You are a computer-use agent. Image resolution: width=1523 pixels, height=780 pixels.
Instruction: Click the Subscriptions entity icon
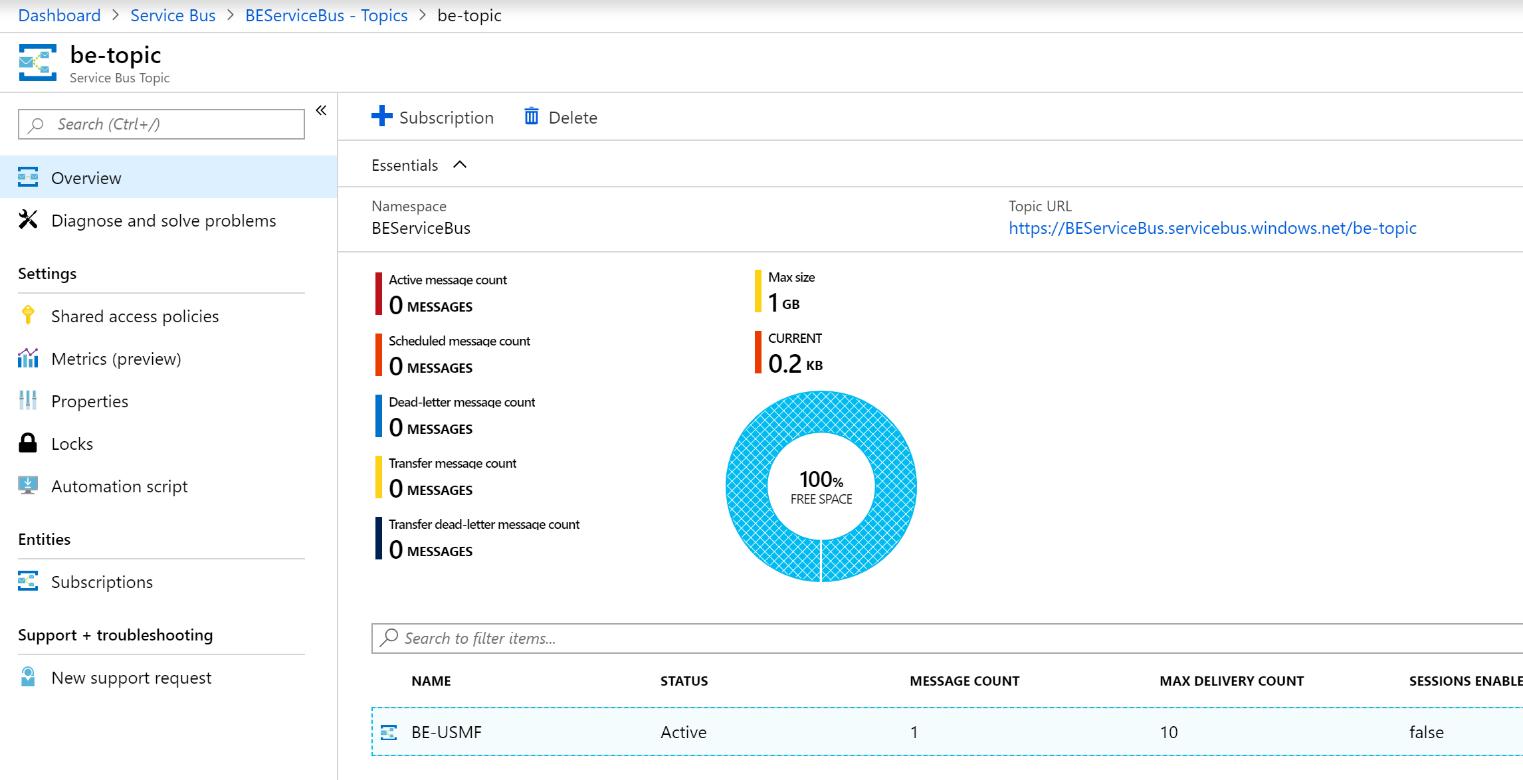pos(28,581)
